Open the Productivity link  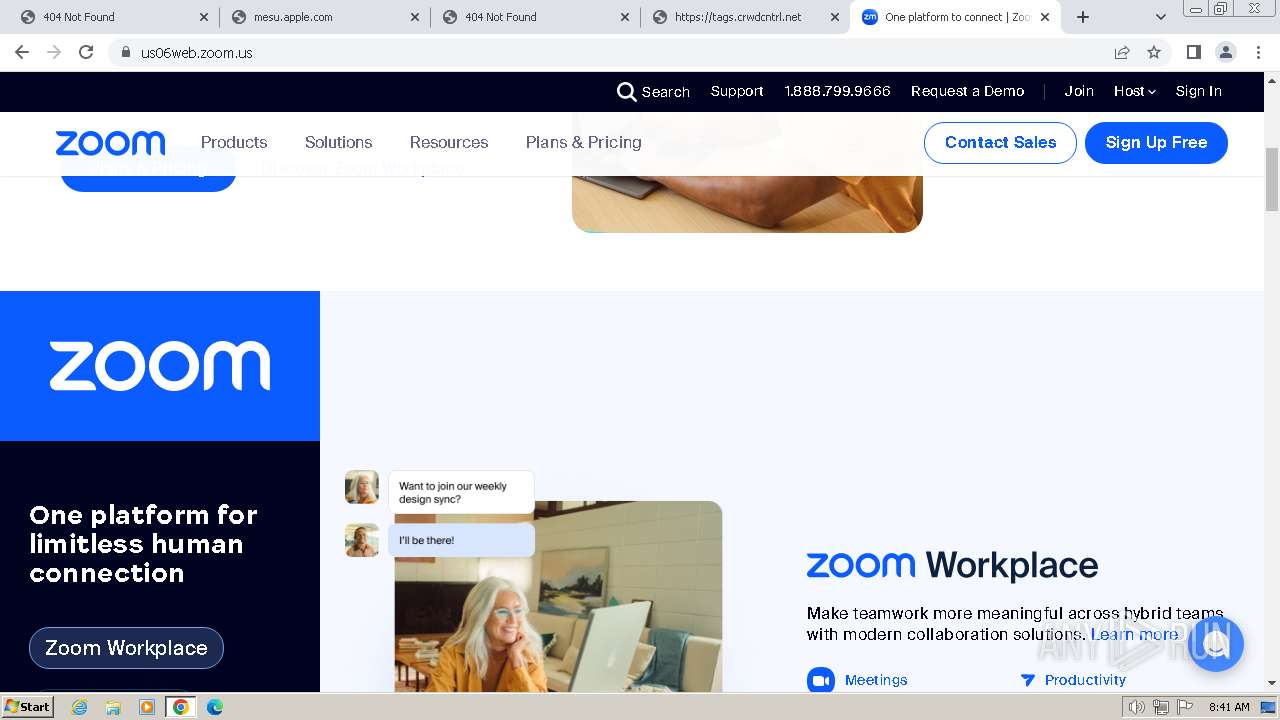coord(1085,680)
